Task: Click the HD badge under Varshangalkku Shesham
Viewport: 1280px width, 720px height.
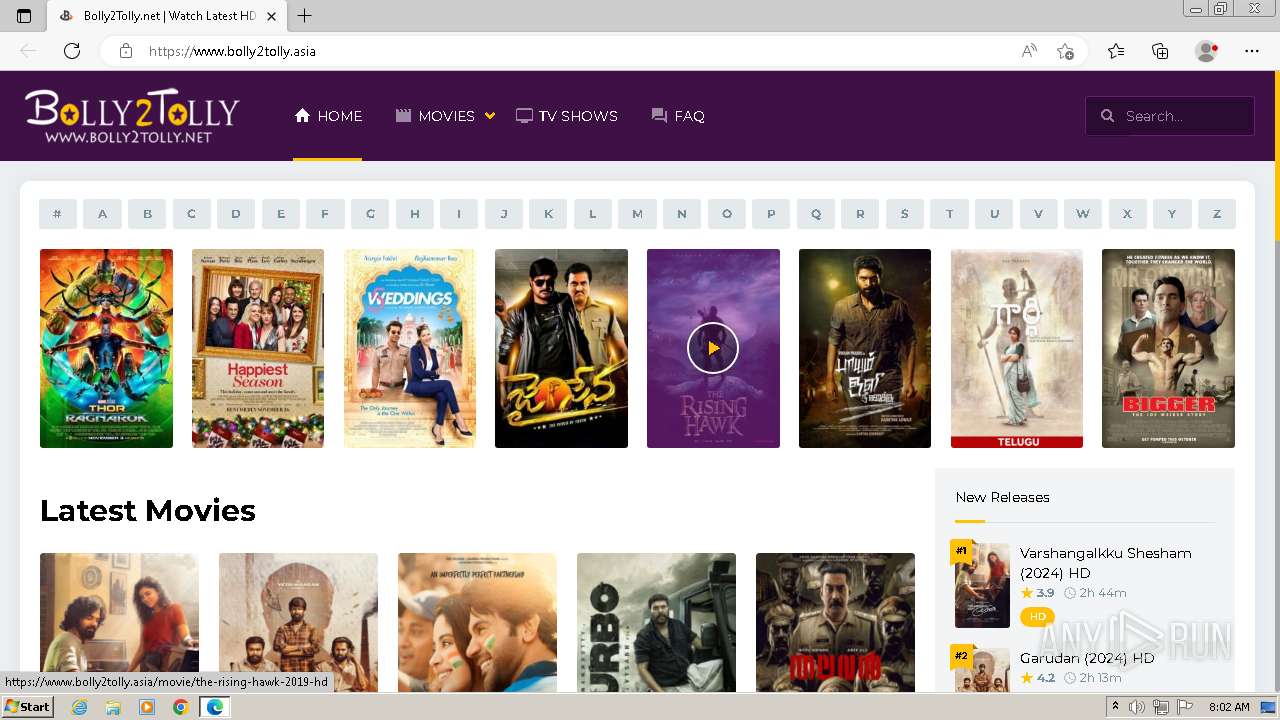Action: pyautogui.click(x=1037, y=617)
